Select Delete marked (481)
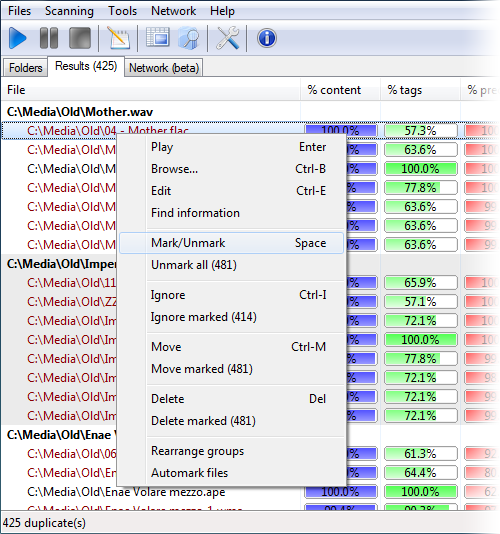The height and width of the screenshot is (534, 500). click(x=232, y=421)
